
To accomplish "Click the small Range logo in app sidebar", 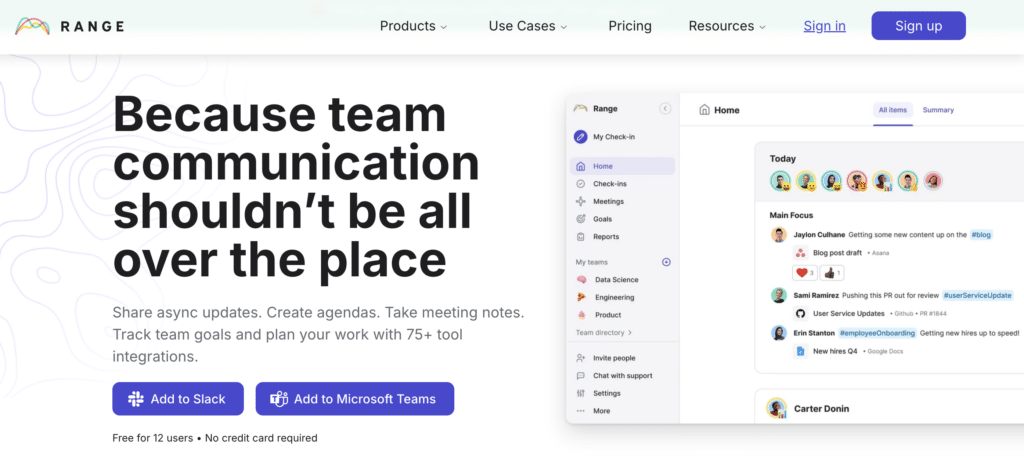I will tap(581, 108).
